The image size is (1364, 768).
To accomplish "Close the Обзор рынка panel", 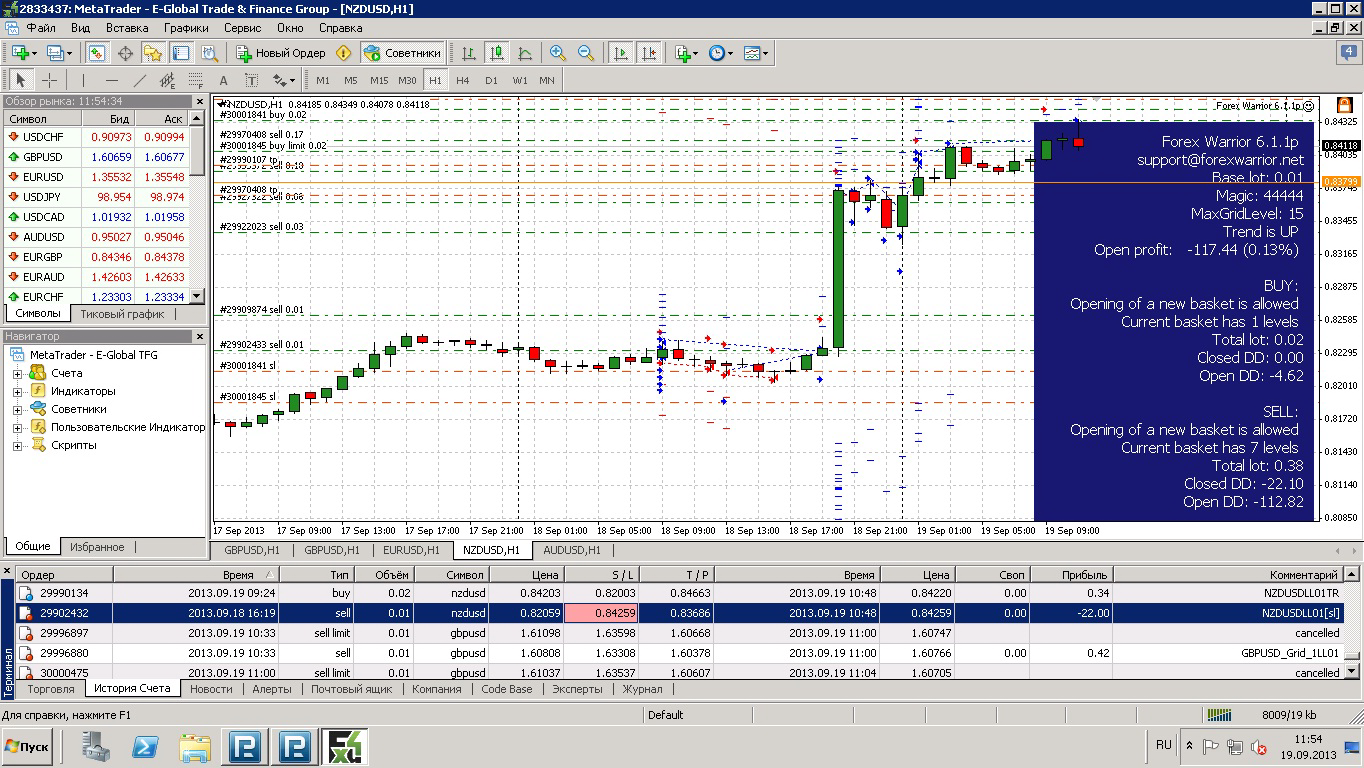I will 199,101.
